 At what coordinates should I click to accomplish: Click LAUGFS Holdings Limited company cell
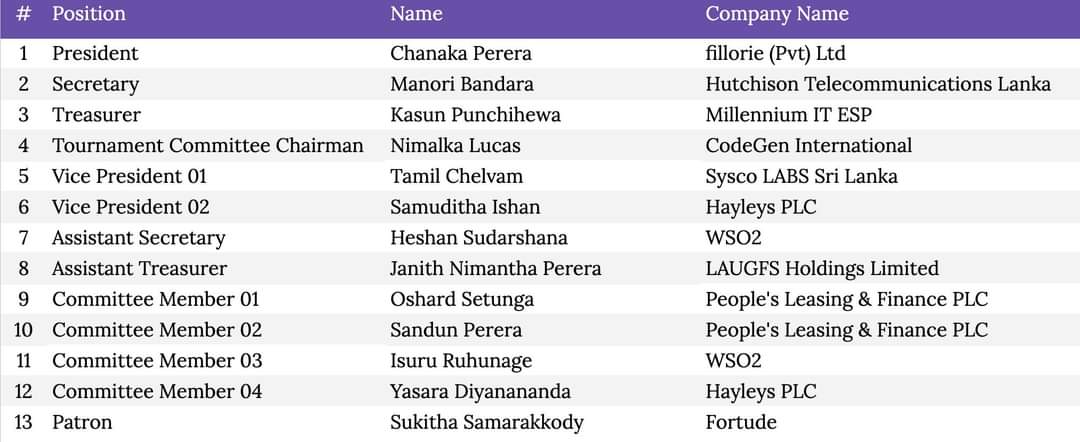pyautogui.click(x=822, y=269)
